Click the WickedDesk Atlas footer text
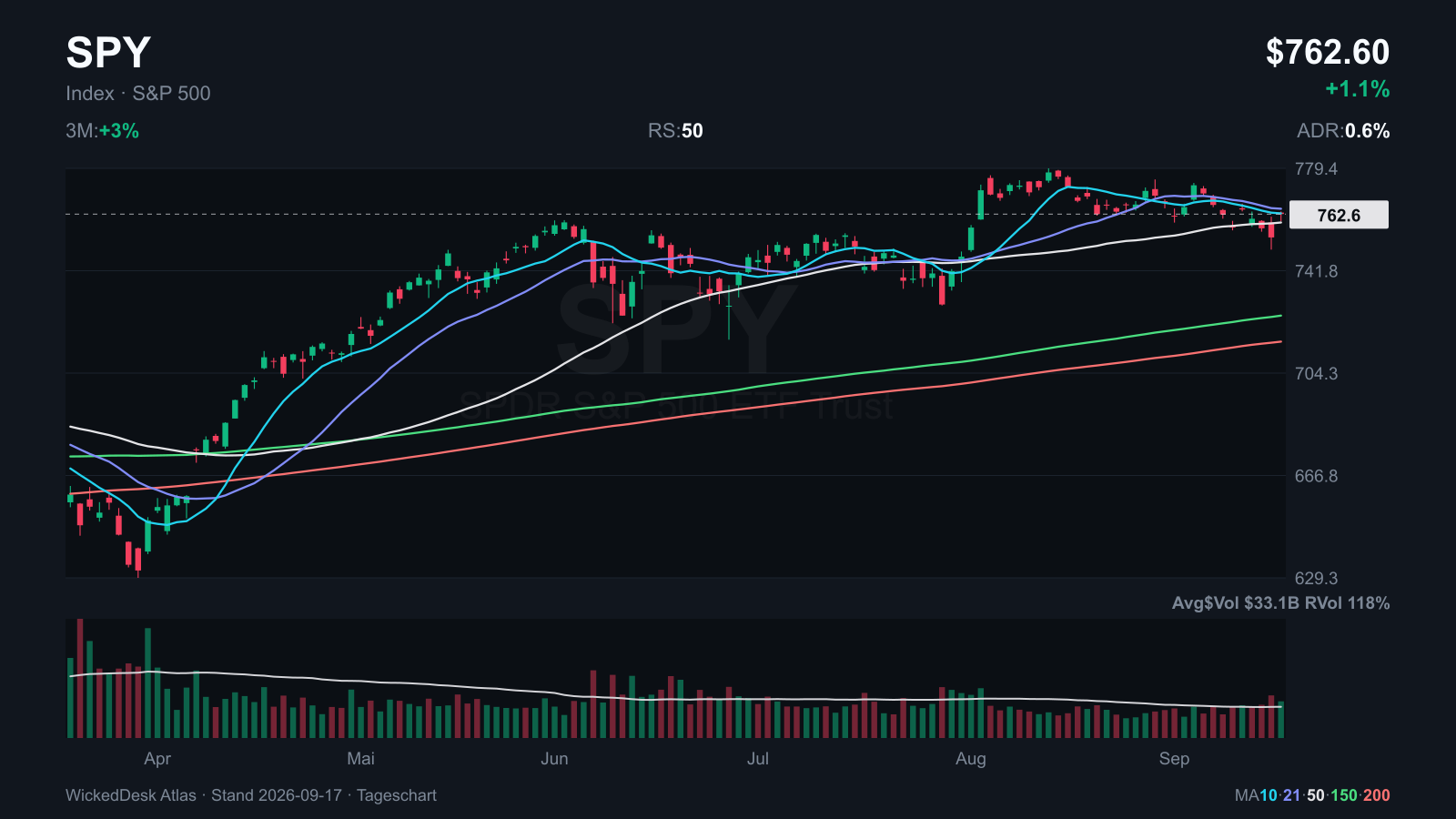The width and height of the screenshot is (1456, 819). point(131,795)
